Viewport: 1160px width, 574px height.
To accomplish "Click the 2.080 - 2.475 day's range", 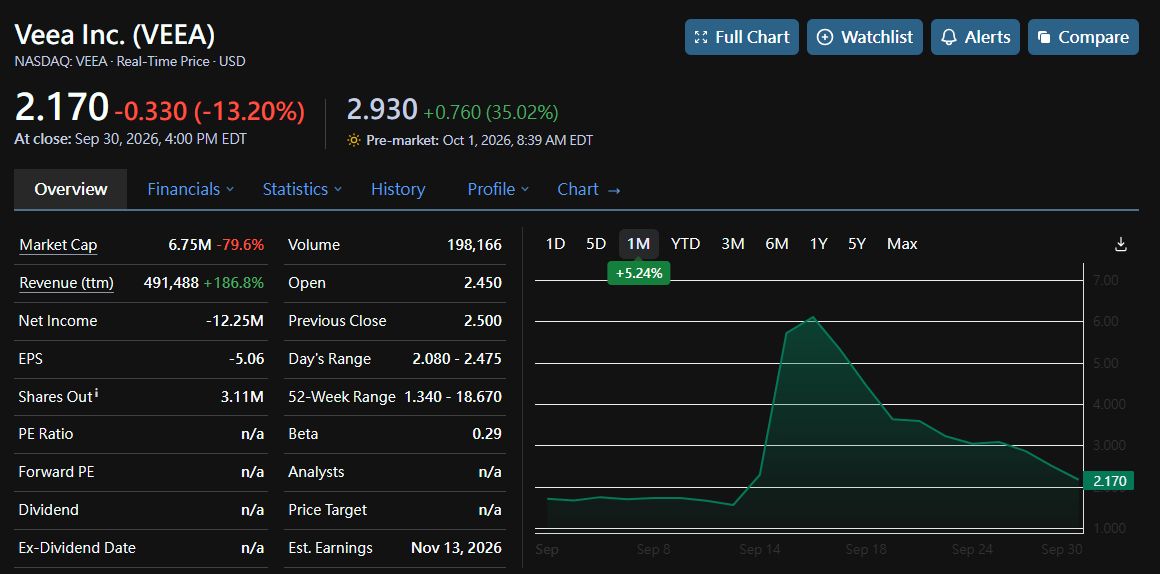I will tap(457, 359).
